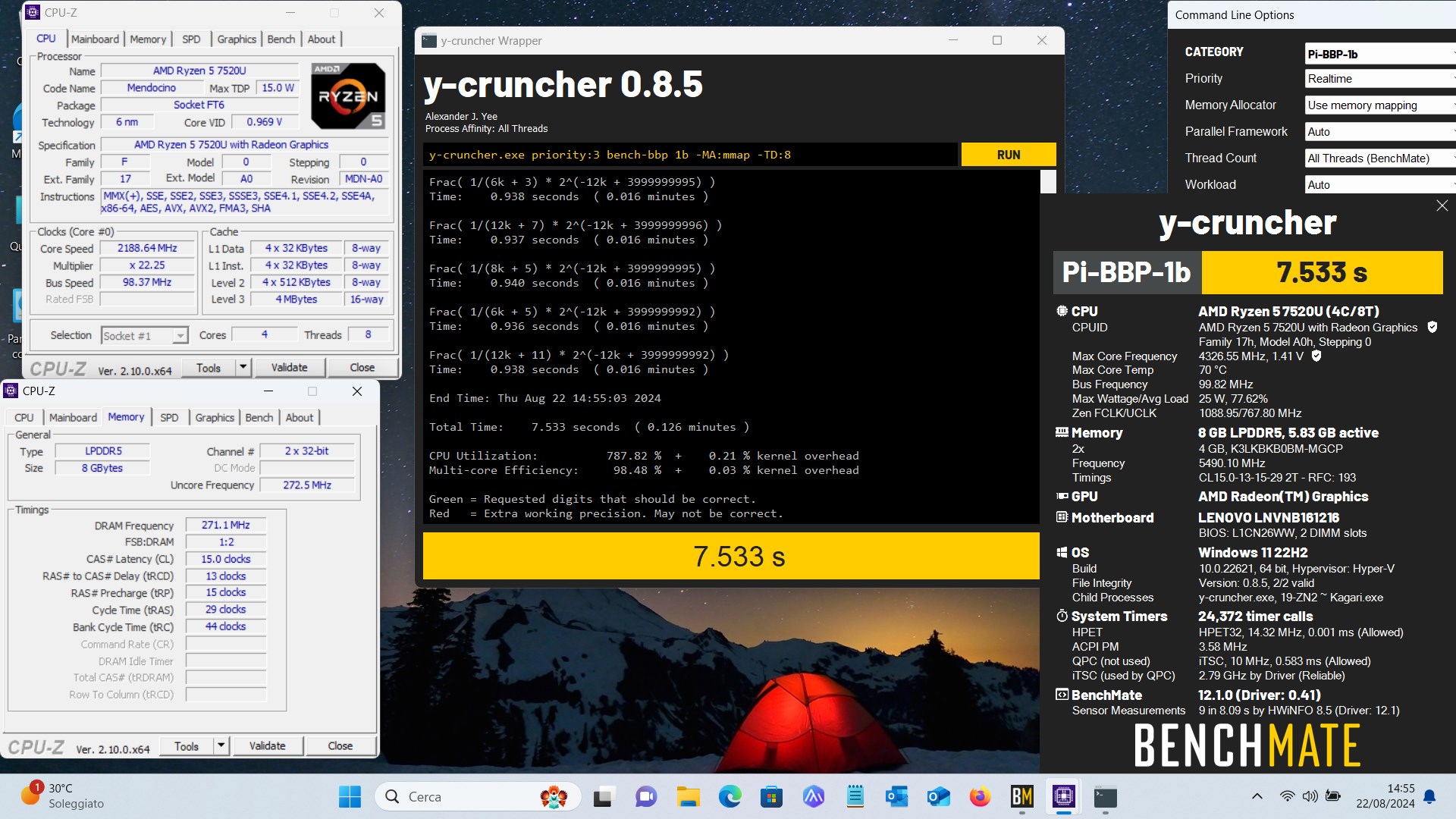Click Close button in upper CPU-Z window
Image resolution: width=1456 pixels, height=819 pixels.
click(362, 368)
